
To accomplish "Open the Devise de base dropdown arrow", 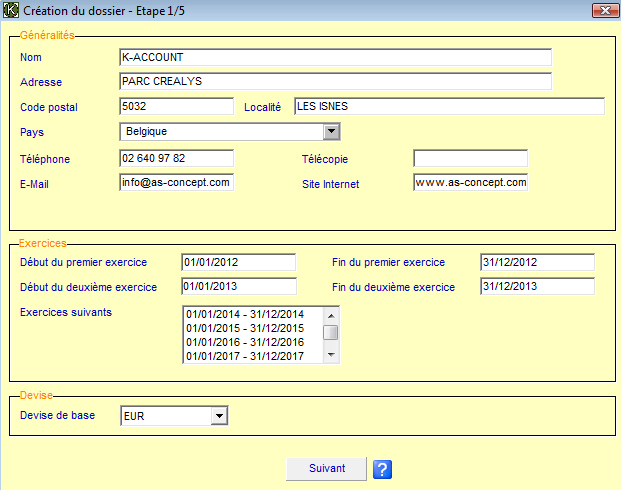I will 219,416.
